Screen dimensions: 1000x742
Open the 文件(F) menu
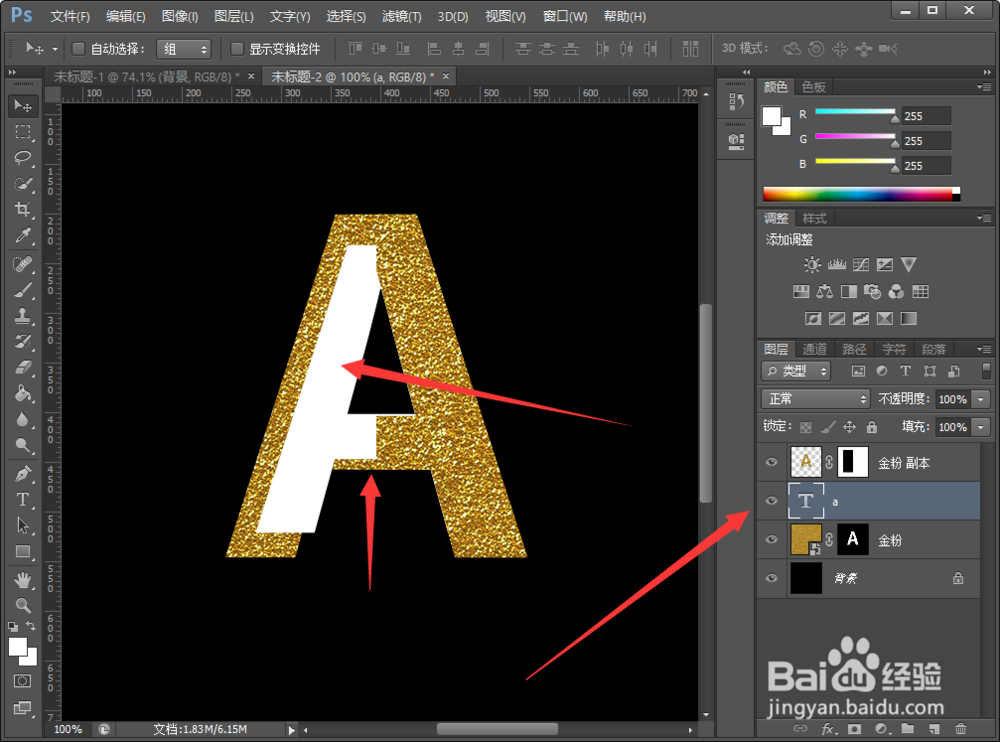point(70,16)
